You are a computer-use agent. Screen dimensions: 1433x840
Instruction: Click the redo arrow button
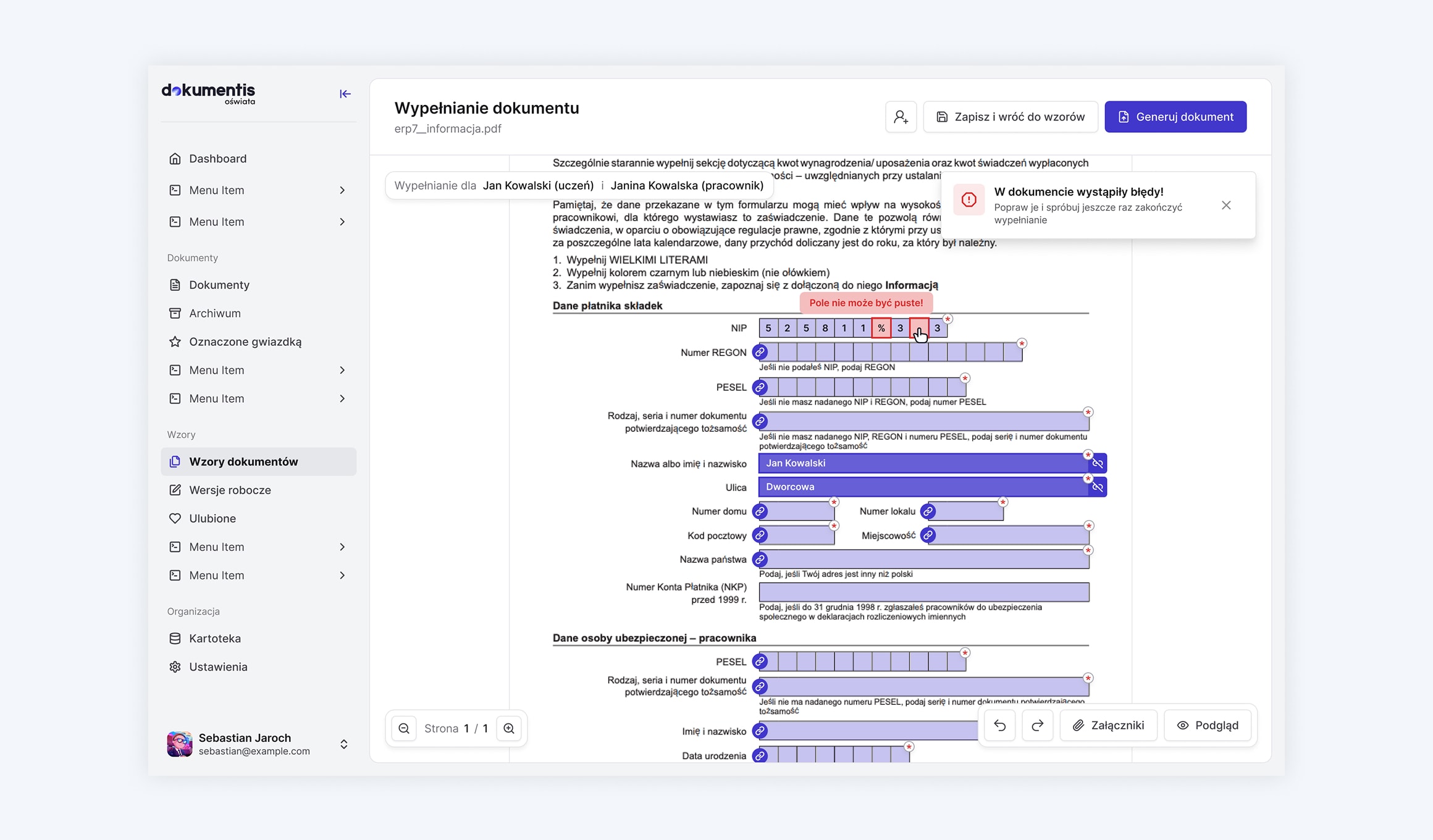pos(1038,725)
